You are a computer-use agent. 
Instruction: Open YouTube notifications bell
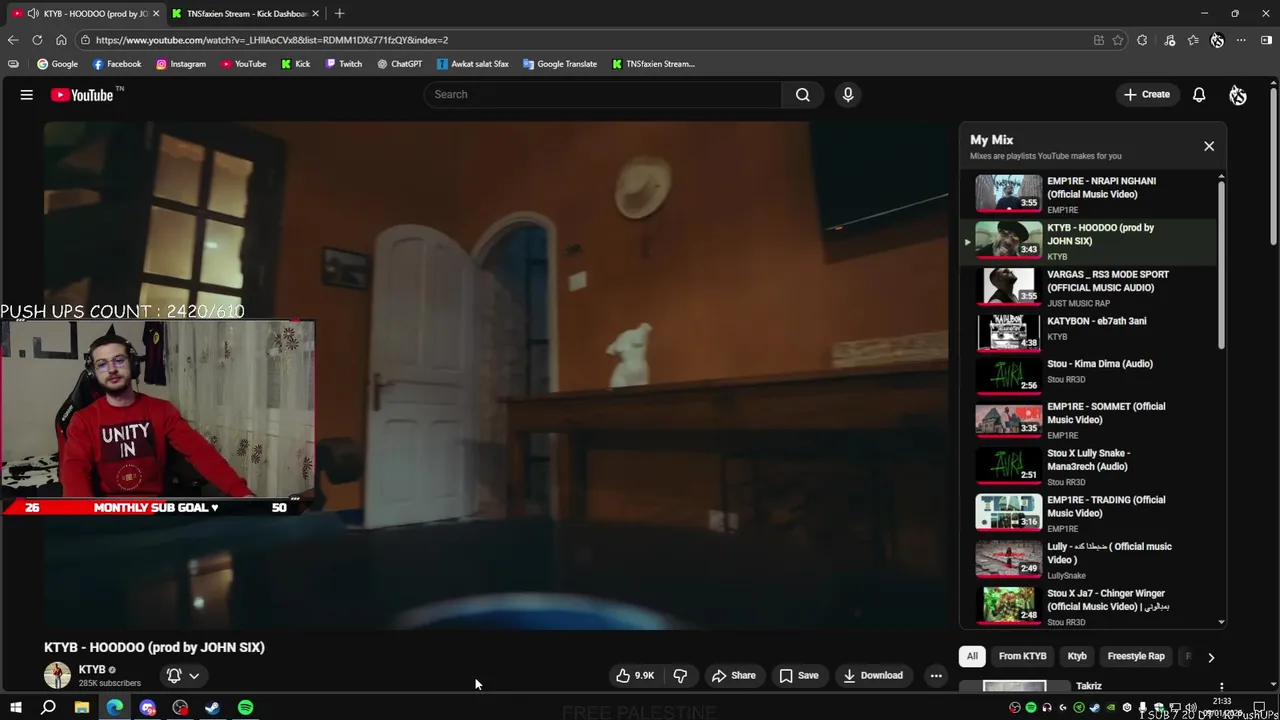tap(1199, 95)
